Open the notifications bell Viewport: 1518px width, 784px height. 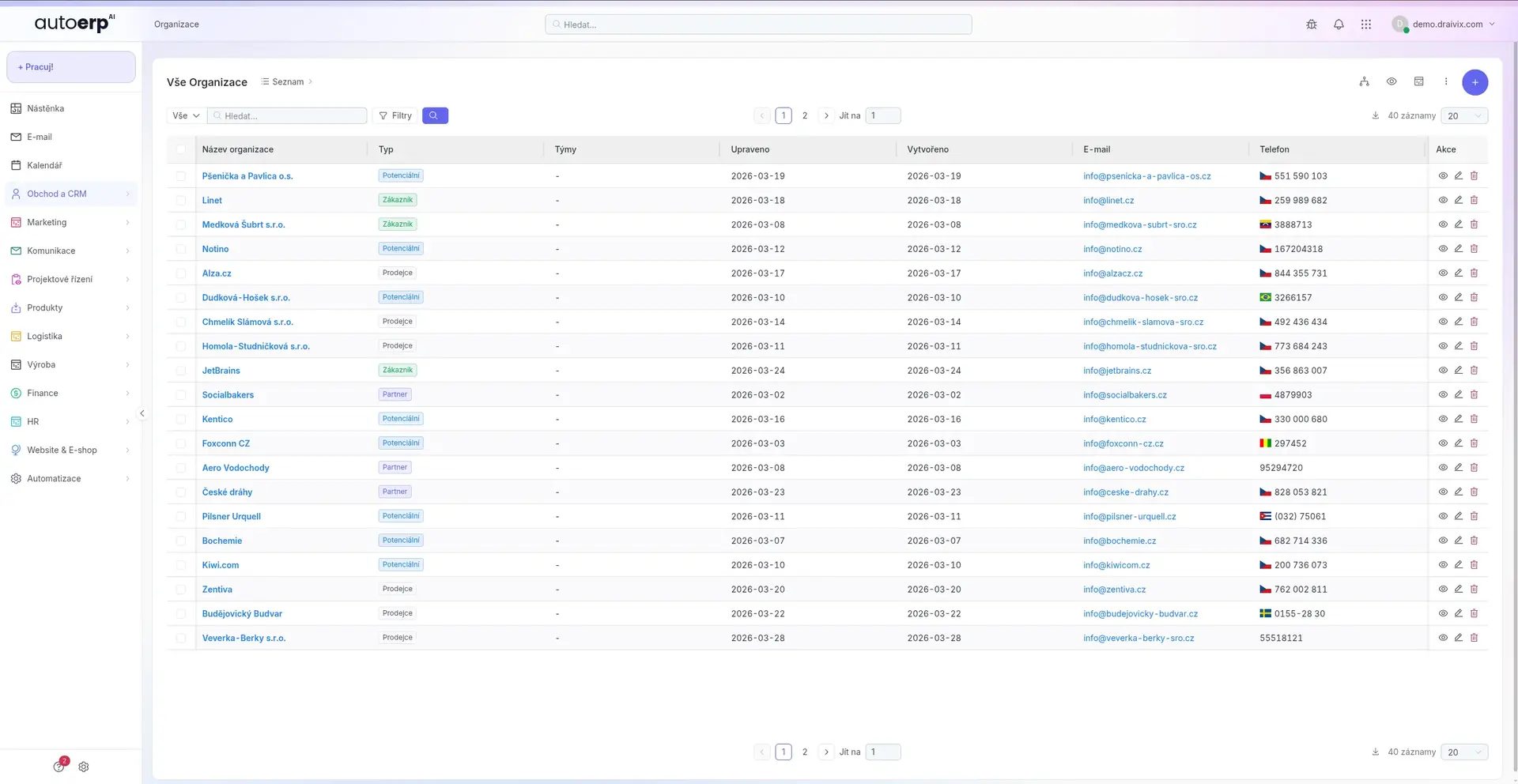coord(1339,24)
